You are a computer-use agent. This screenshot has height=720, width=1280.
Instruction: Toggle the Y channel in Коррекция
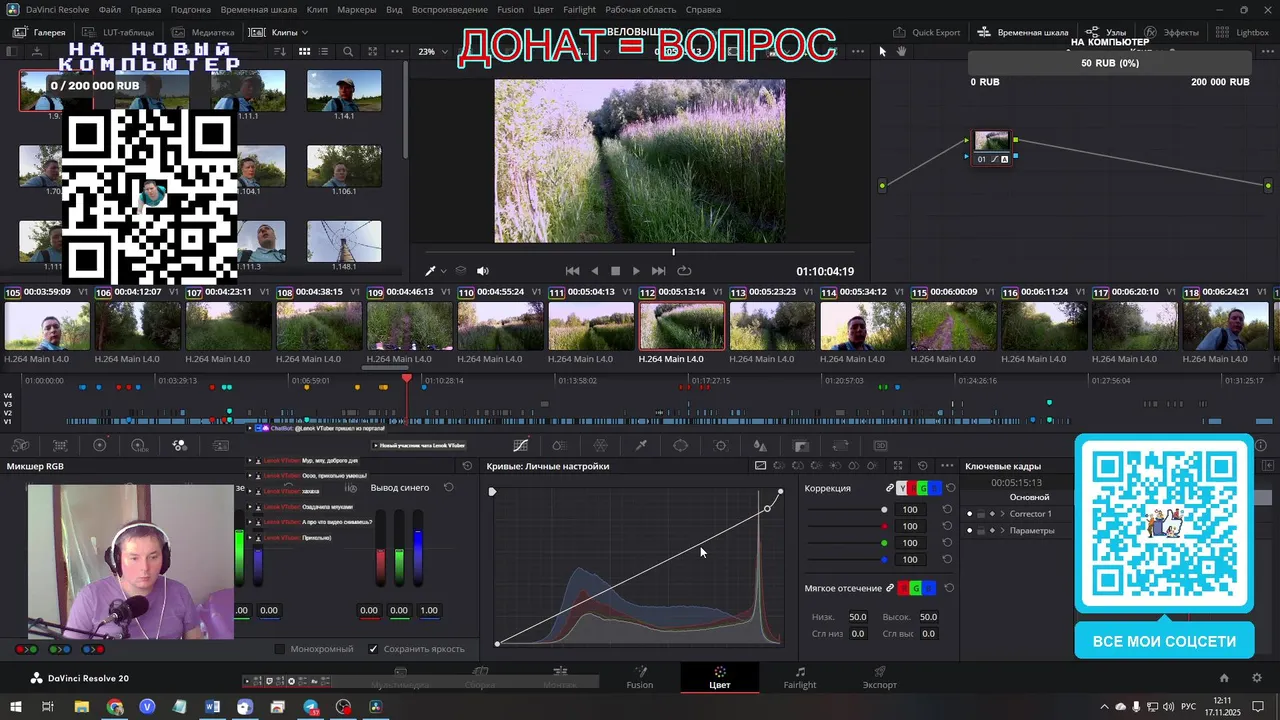[903, 488]
